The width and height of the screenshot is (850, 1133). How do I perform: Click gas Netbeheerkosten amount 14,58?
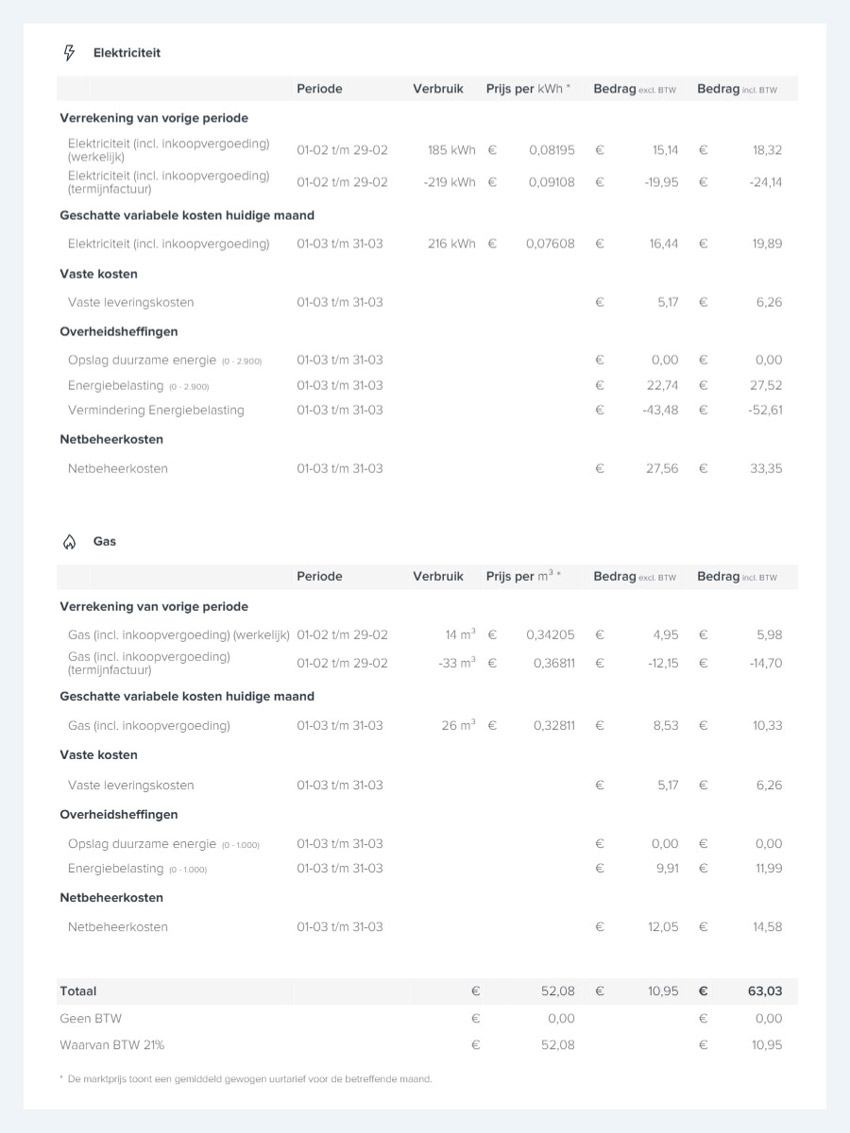[x=767, y=927]
